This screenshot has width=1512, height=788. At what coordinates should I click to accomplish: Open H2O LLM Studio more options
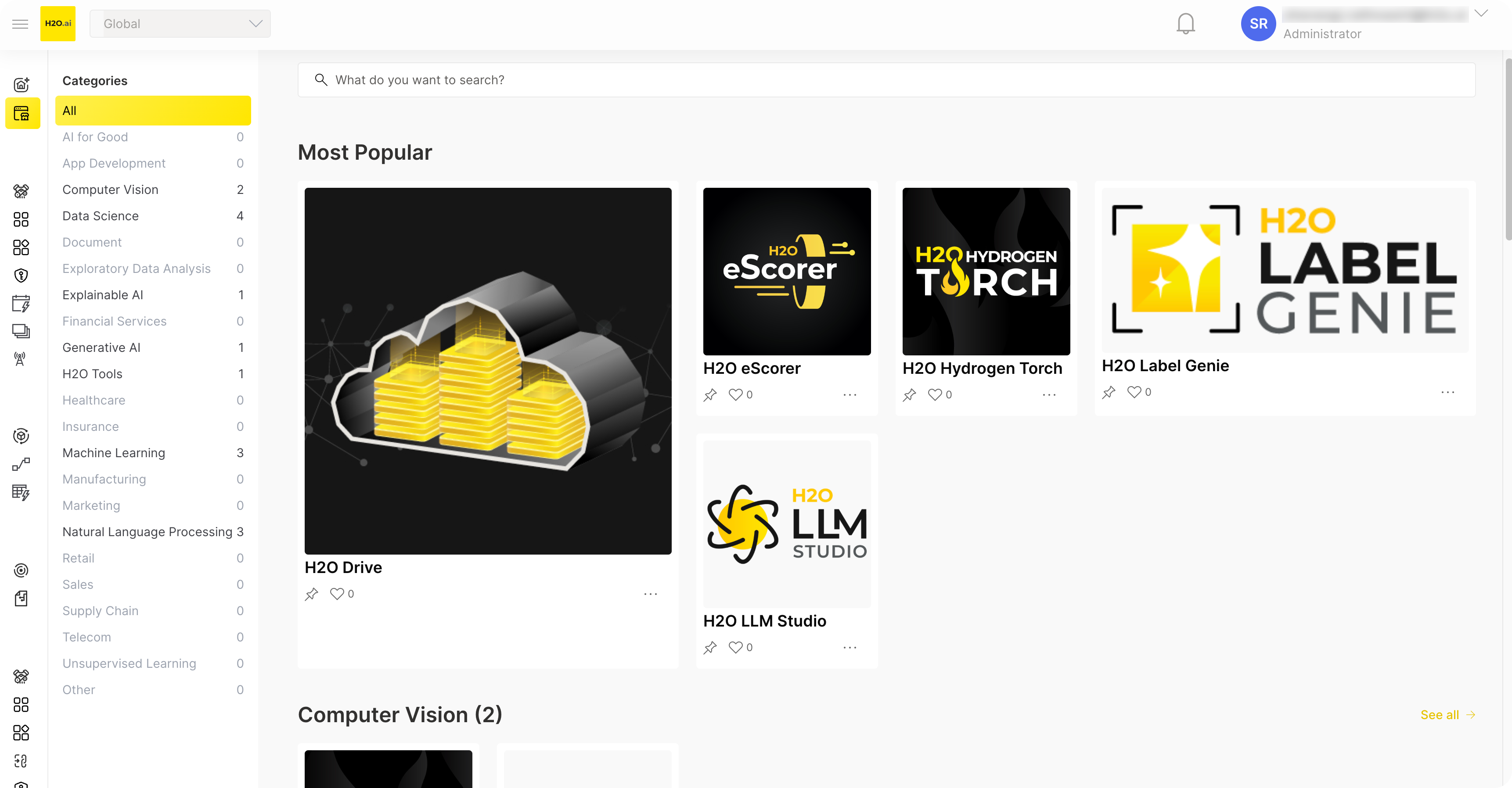tap(850, 648)
